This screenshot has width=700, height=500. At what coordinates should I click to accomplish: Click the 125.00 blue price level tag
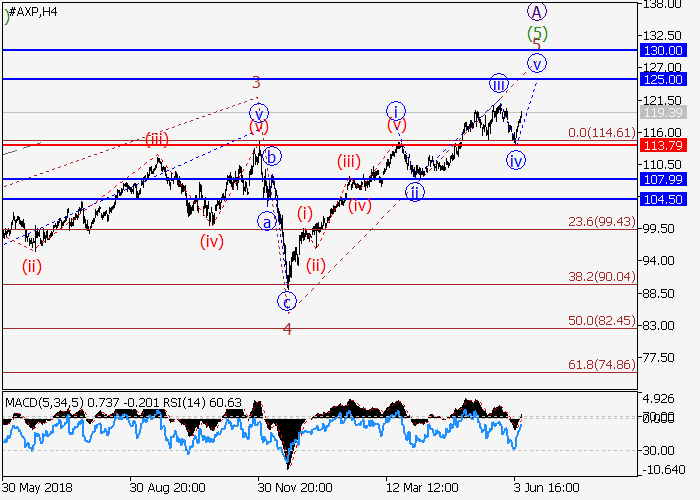(x=664, y=79)
